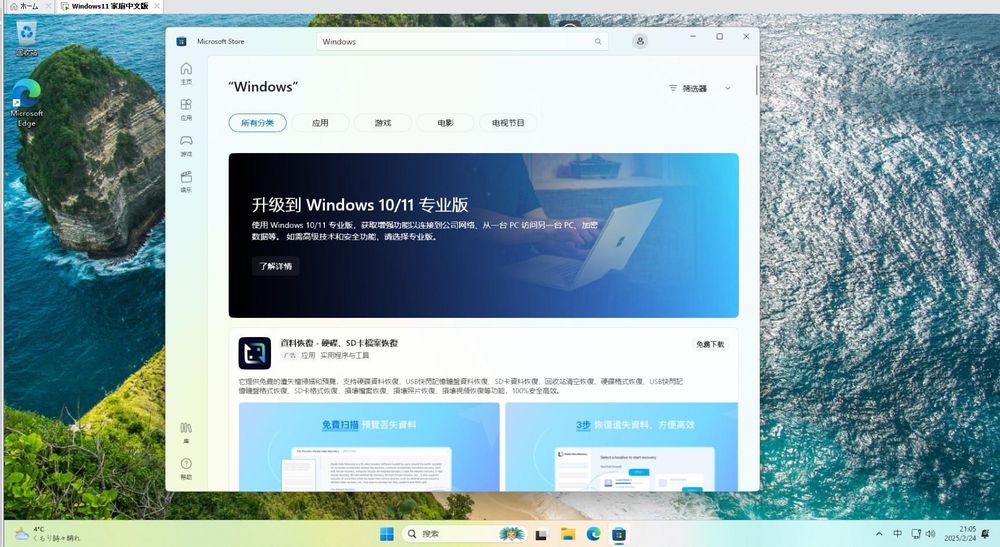Close the Windows11 家庭中文版 tab
Image resolution: width=1000 pixels, height=547 pixels.
click(x=157, y=6)
